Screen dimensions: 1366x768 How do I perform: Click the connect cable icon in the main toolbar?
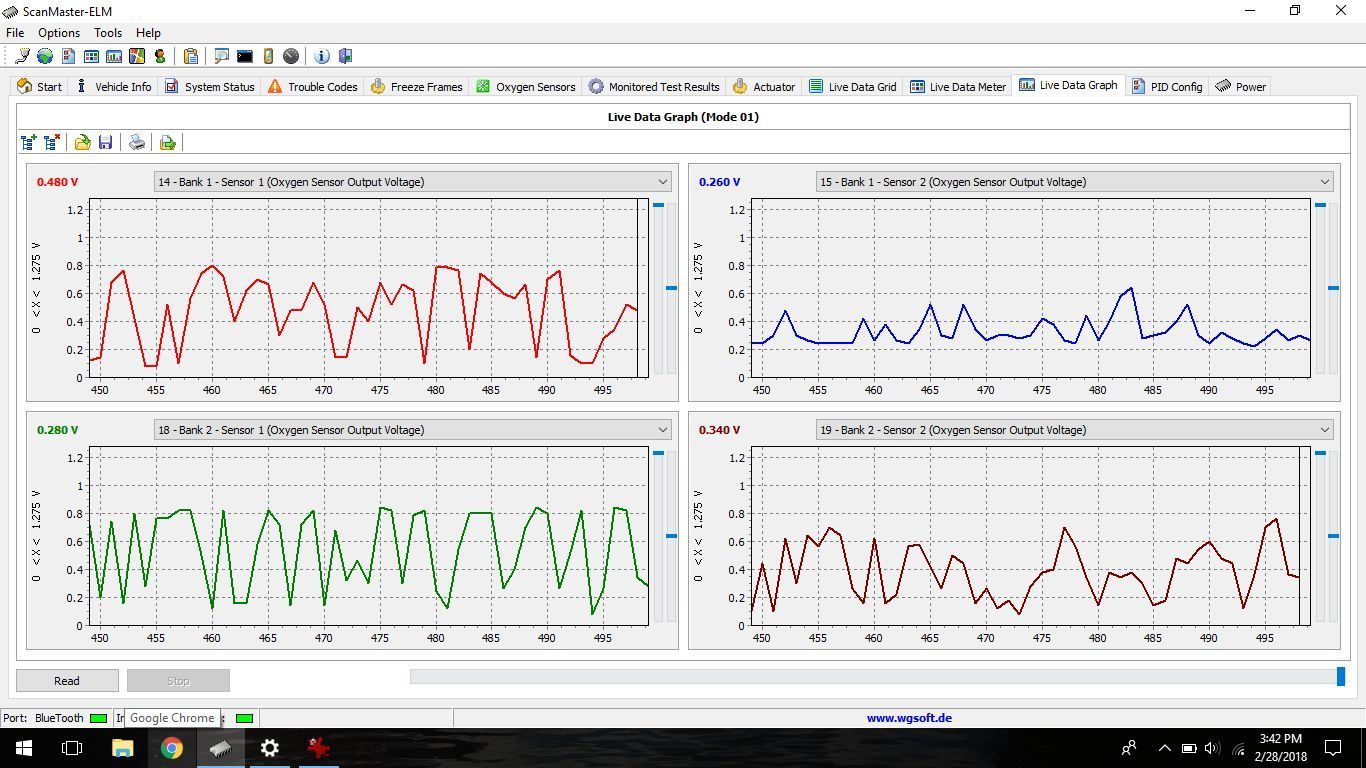(21, 56)
